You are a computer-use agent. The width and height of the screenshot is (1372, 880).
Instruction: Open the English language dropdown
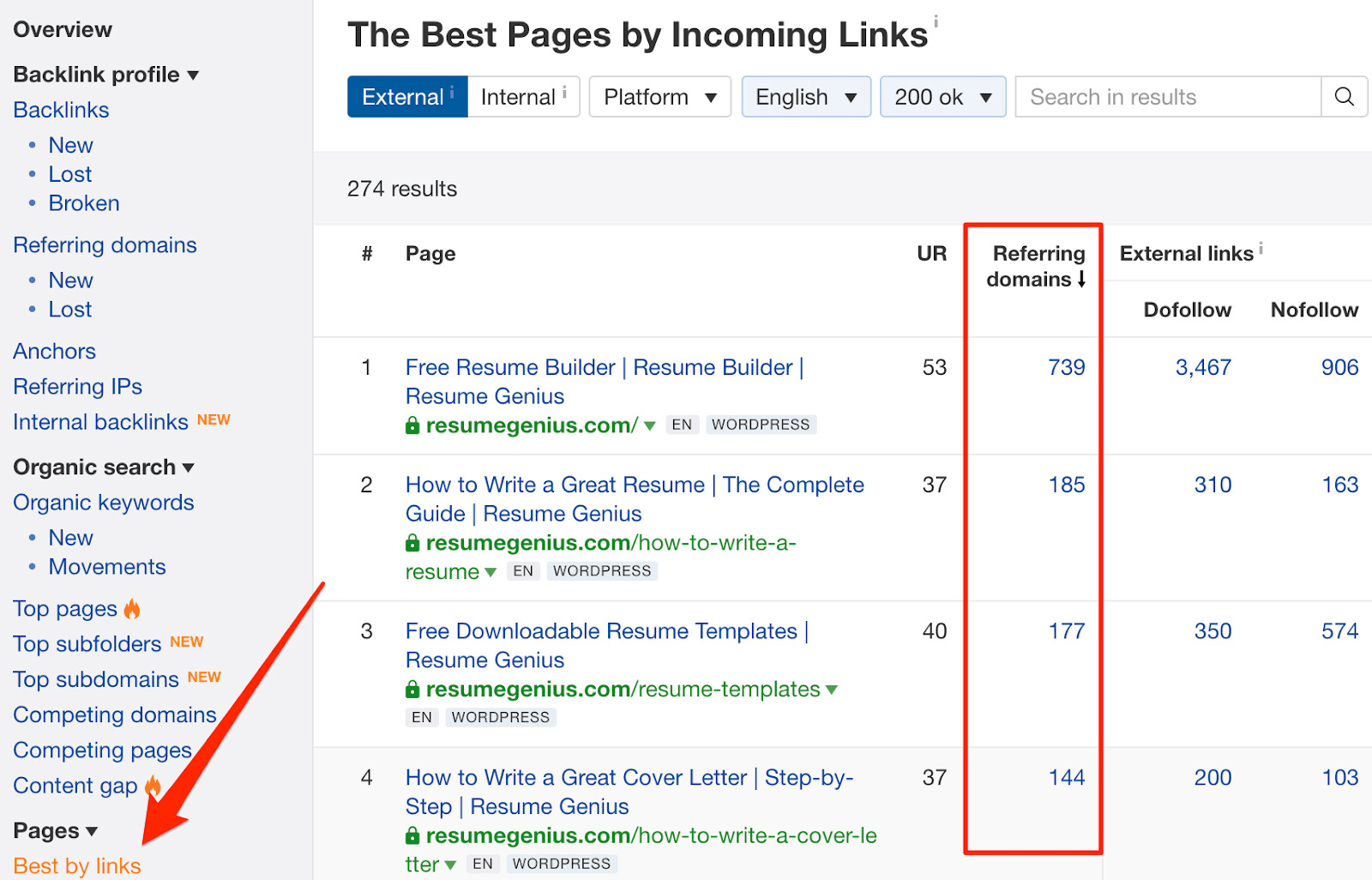[805, 97]
